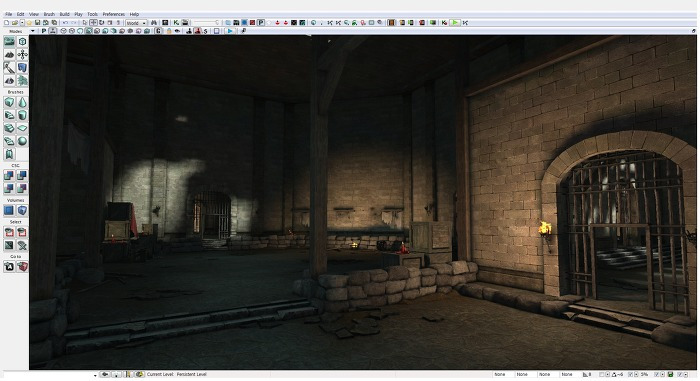Start level with green play button

(x=454, y=23)
